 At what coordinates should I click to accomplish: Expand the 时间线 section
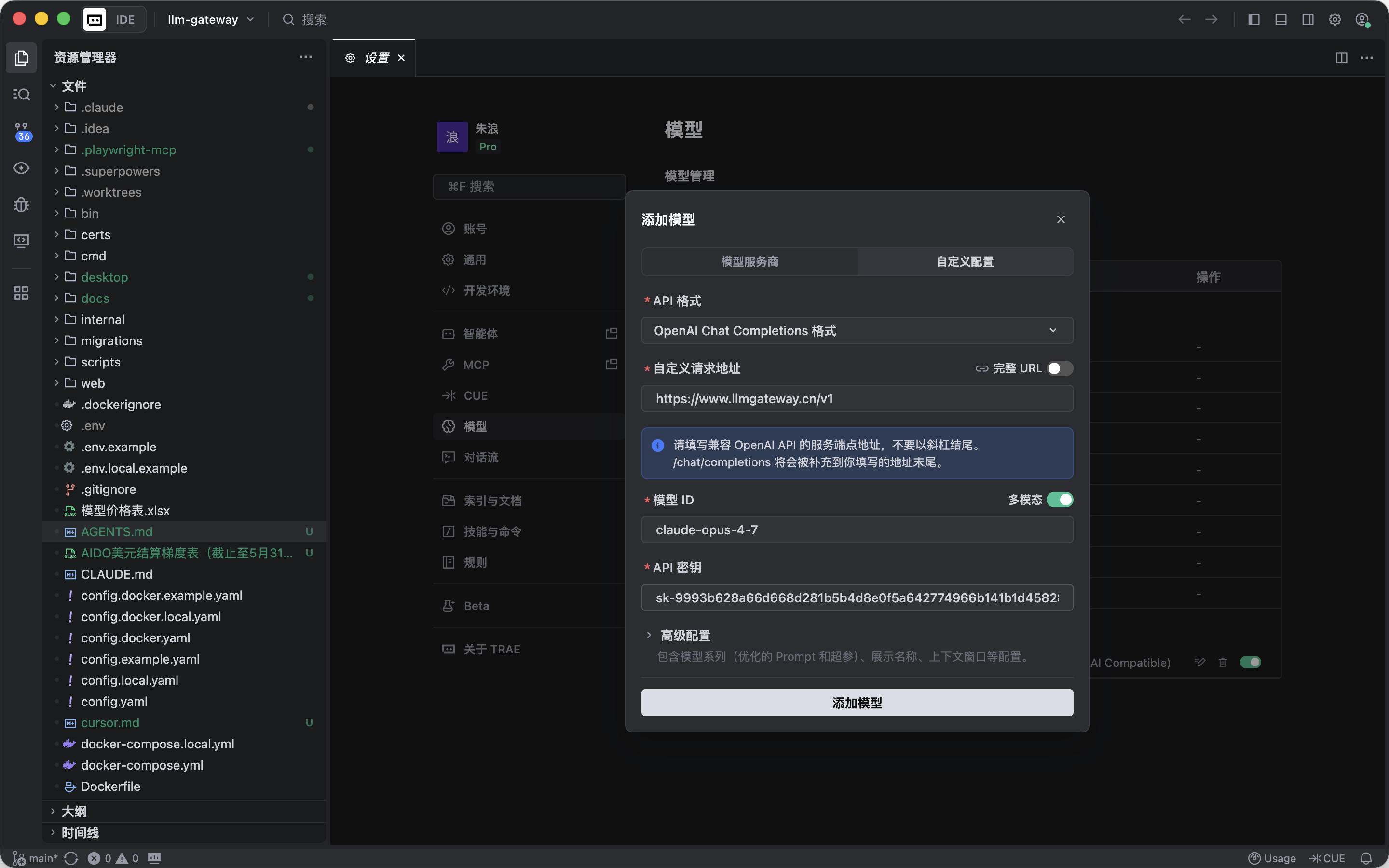[184, 832]
